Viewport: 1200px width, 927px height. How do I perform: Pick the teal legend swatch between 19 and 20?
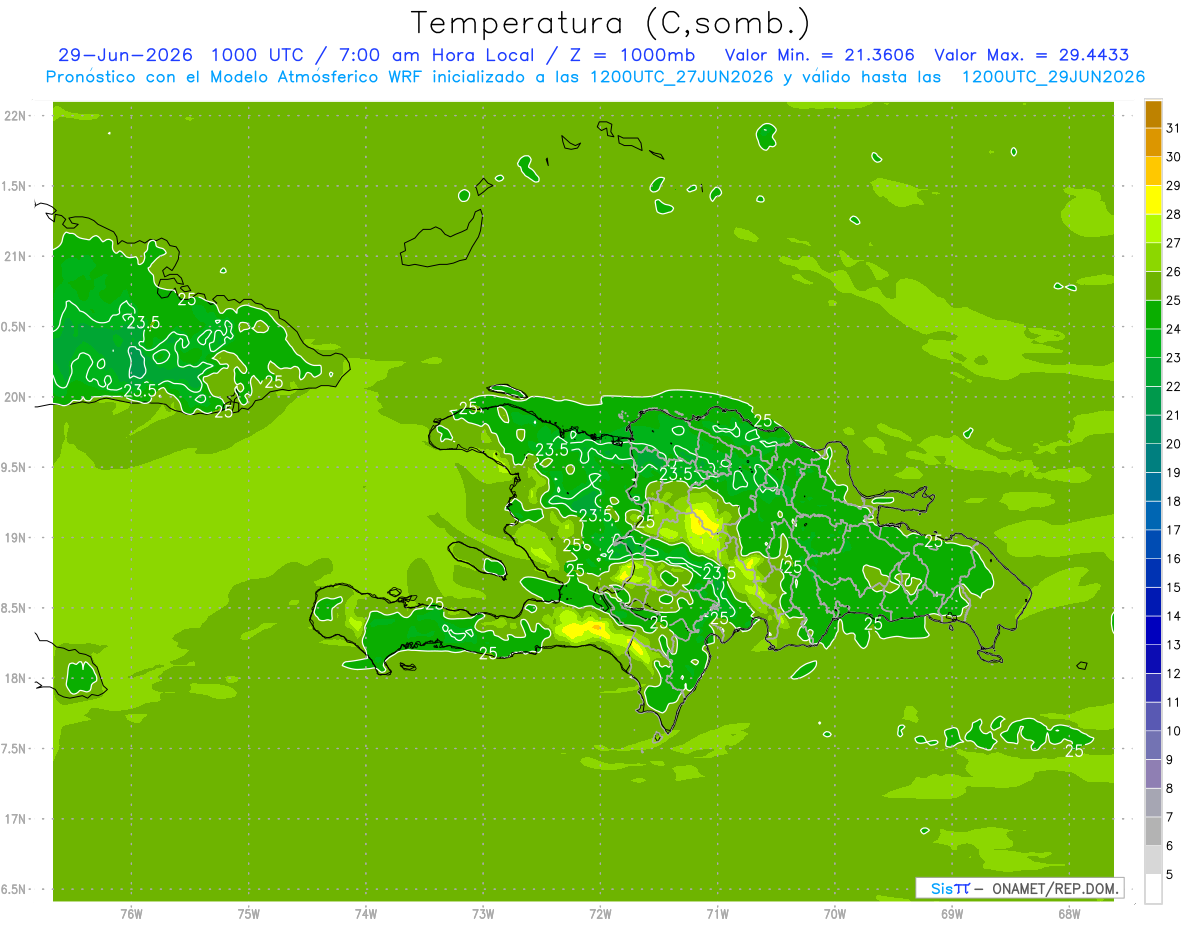click(1153, 458)
